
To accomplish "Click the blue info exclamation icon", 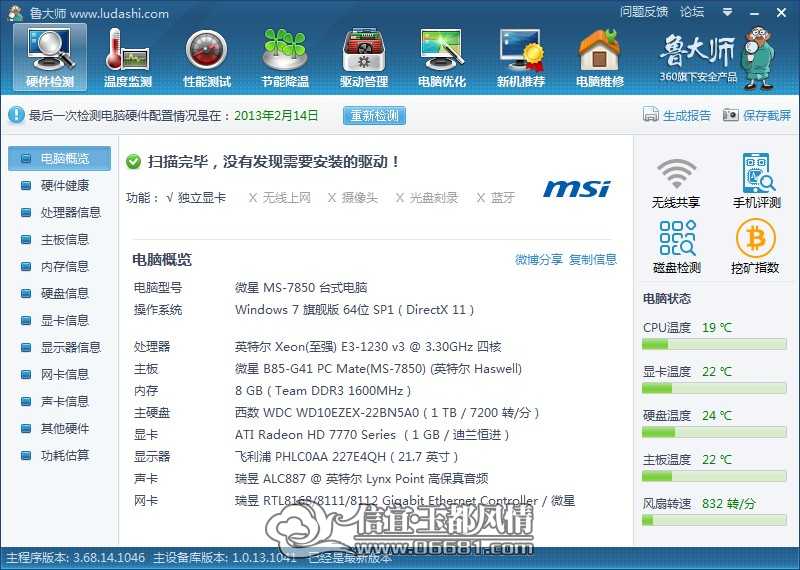I will [x=16, y=115].
